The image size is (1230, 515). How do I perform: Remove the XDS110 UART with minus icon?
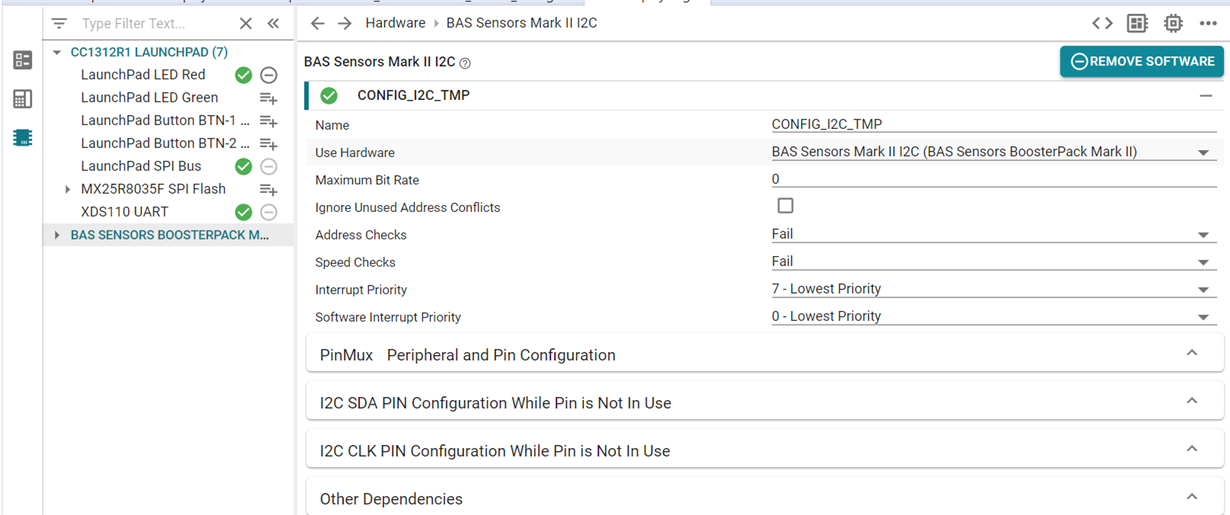269,212
